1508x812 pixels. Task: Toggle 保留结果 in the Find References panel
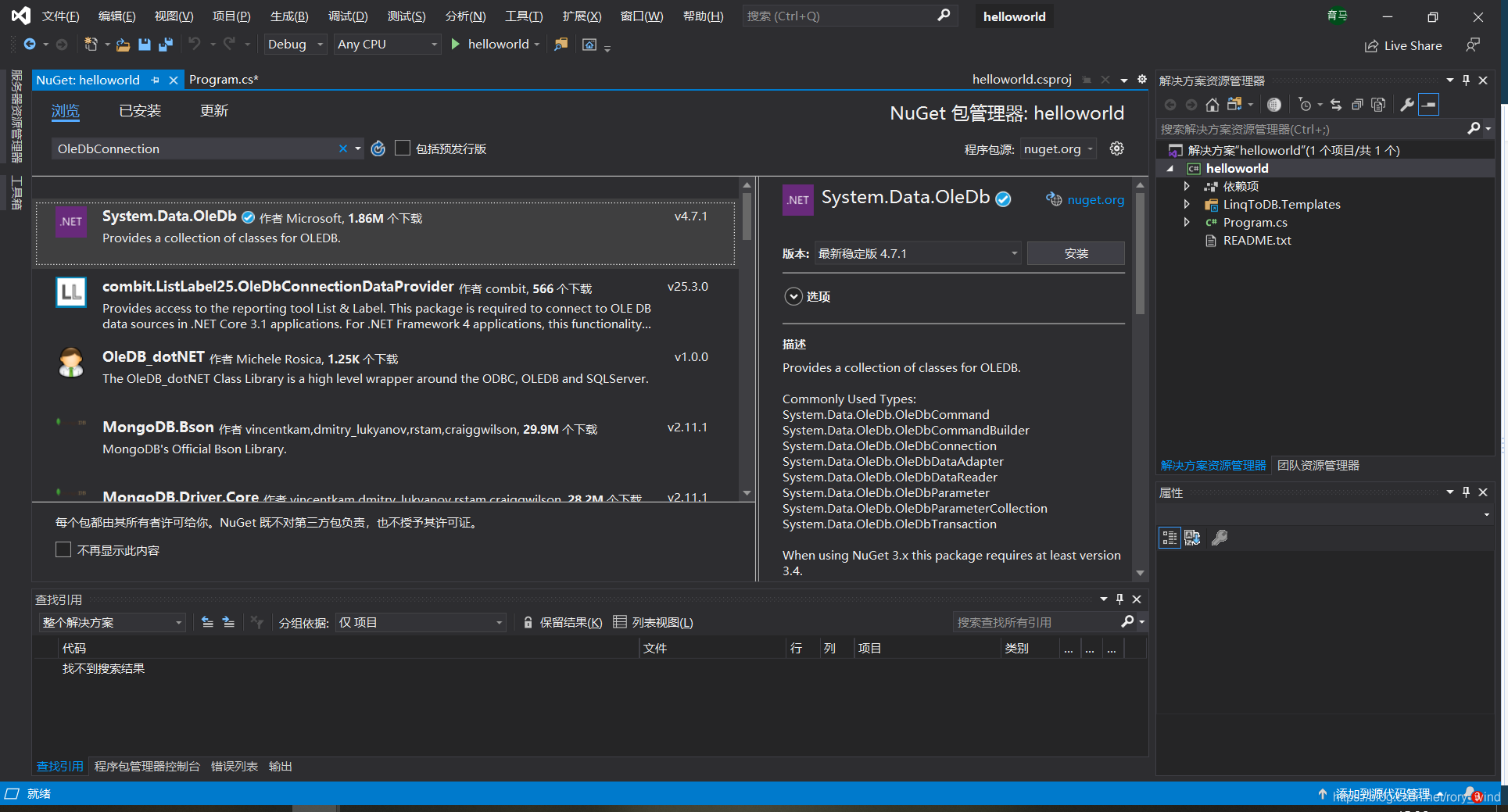click(x=561, y=622)
